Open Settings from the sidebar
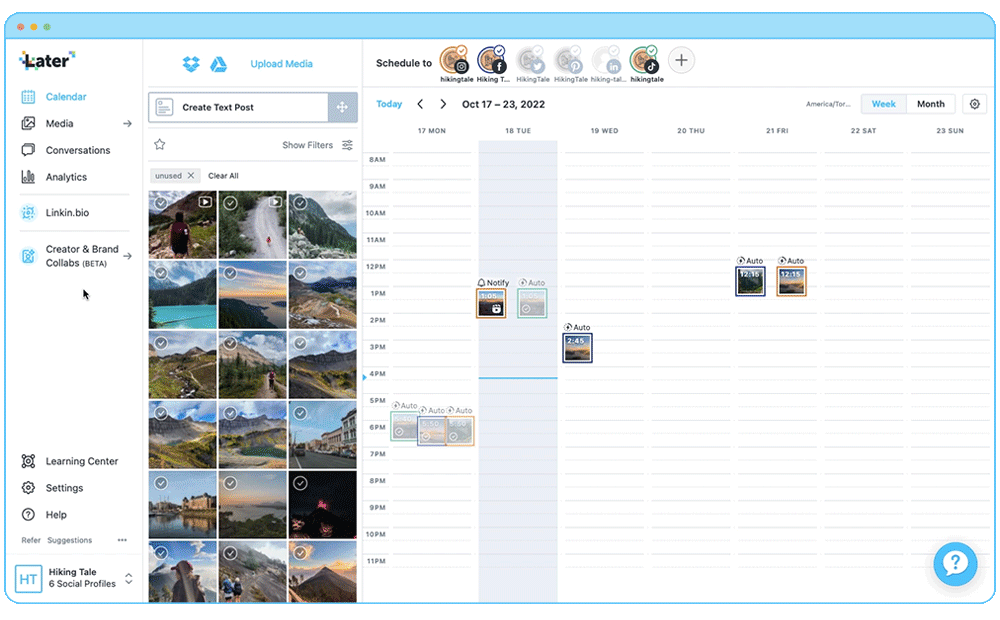Screen dimensions: 1000x620 (64, 488)
